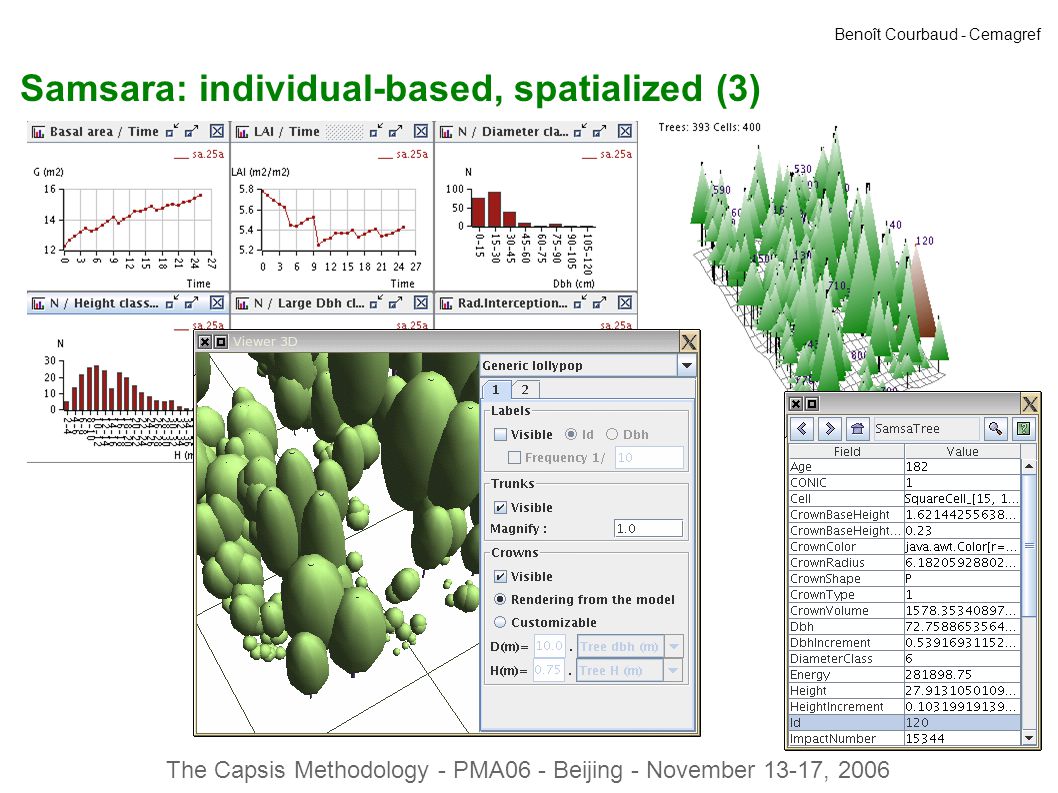Screen dimensions: 1058x793
Task: Switch to tab 1 in Viewer 3D
Action: click(496, 389)
